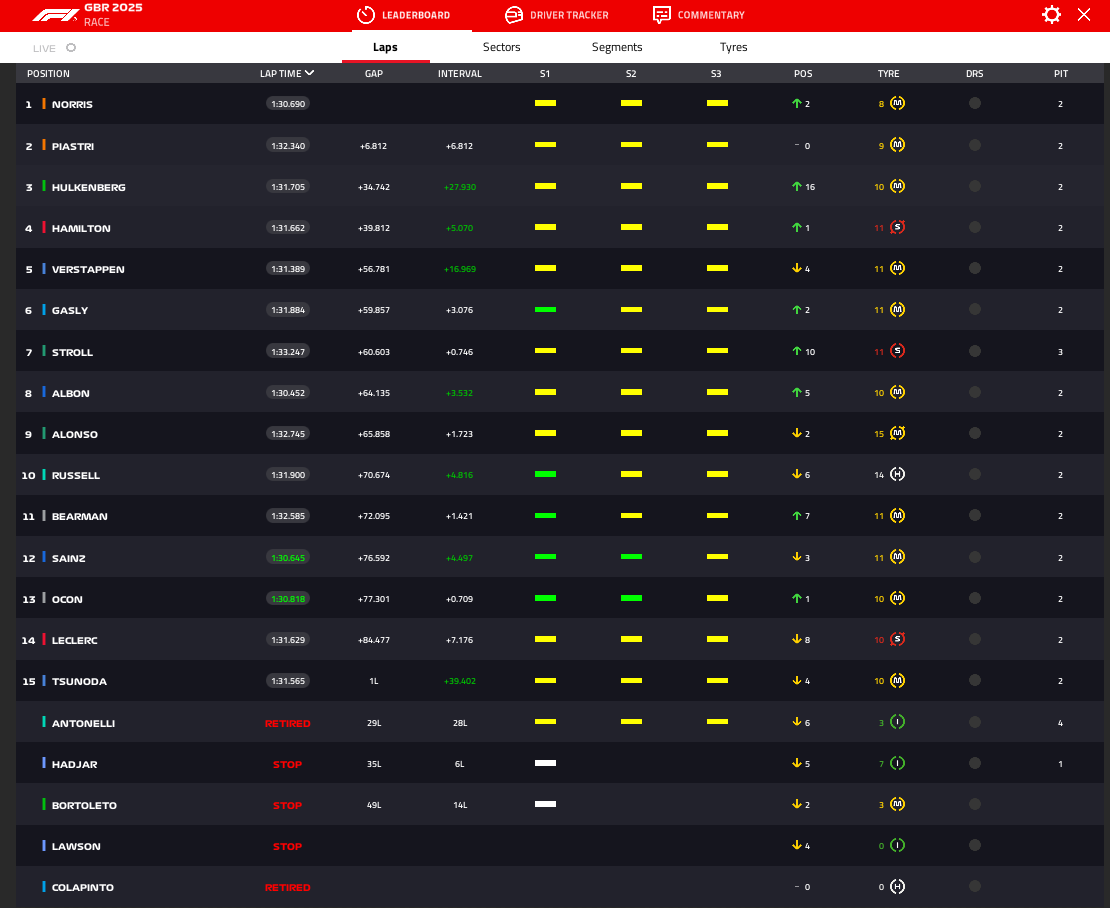1110x908 pixels.
Task: Select the Laps sub-tab
Action: (385, 47)
